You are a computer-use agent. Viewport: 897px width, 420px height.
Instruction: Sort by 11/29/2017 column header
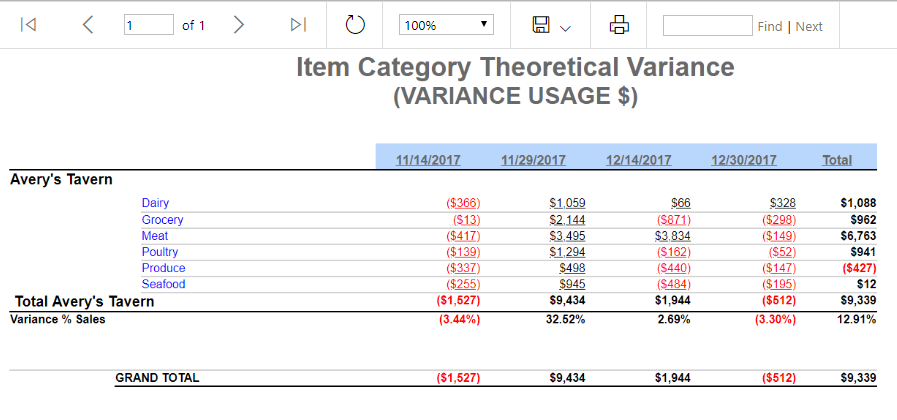pyautogui.click(x=533, y=160)
